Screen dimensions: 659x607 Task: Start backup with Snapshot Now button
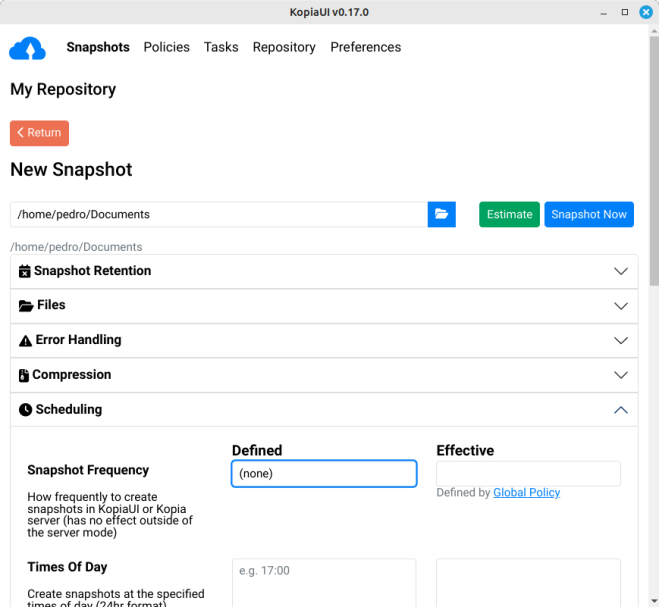pos(589,214)
